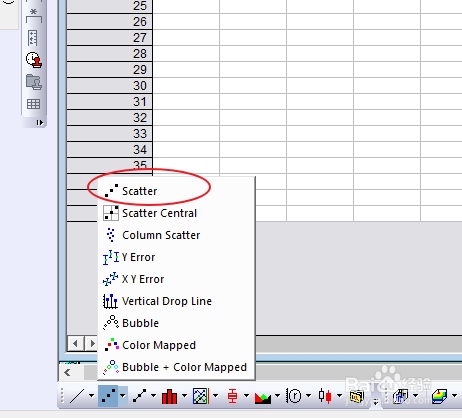Open the Line plot dropdown arrow
The height and width of the screenshot is (418, 462).
click(x=91, y=396)
